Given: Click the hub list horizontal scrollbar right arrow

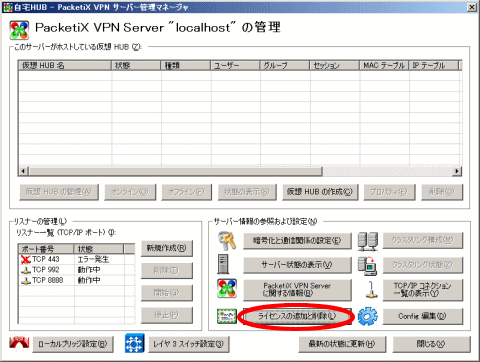Looking at the screenshot, I should [457, 171].
